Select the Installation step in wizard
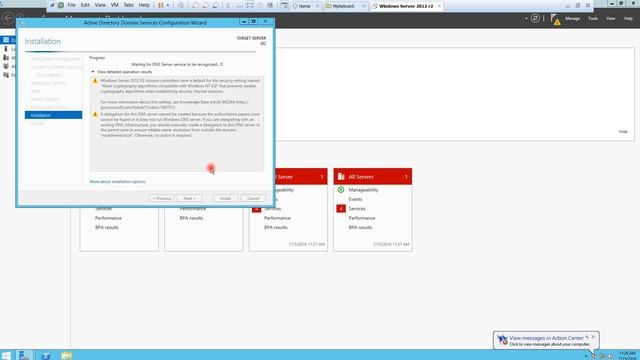 tap(53, 115)
